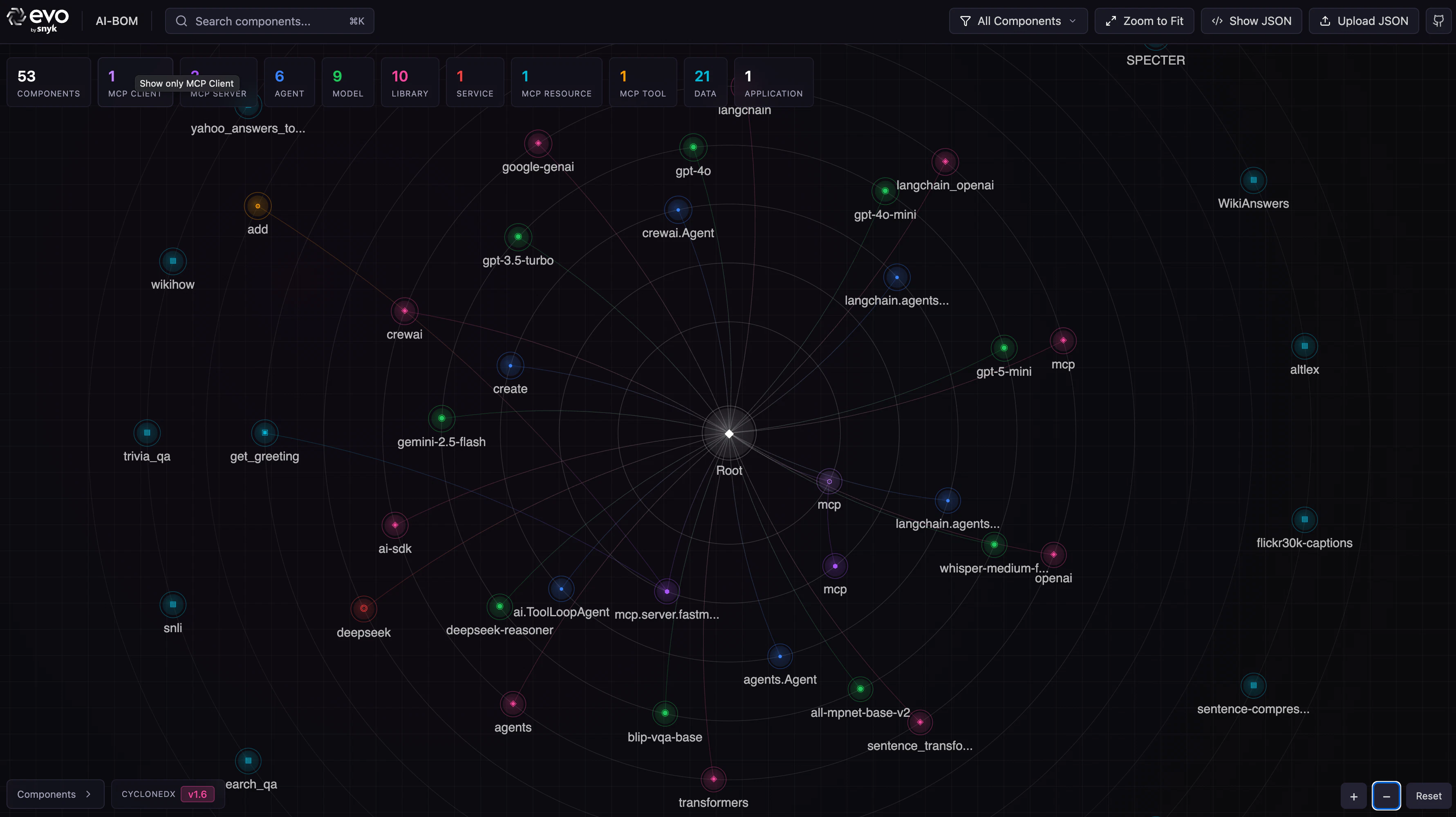Filter the graph by the Agent card
This screenshot has width=1456, height=817.
click(289, 83)
